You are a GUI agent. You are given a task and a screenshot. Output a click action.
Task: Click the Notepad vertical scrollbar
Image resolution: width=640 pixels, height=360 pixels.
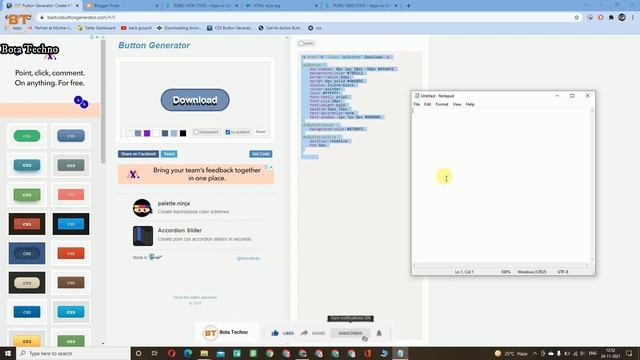pos(592,186)
